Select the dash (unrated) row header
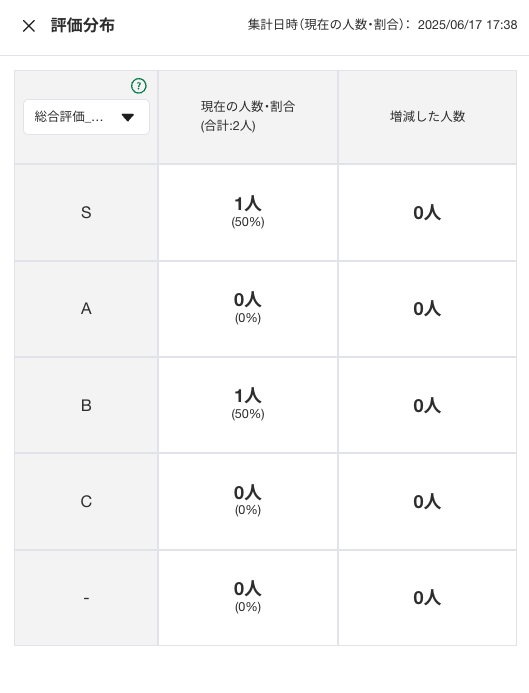This screenshot has height=693, width=529. click(x=86, y=598)
